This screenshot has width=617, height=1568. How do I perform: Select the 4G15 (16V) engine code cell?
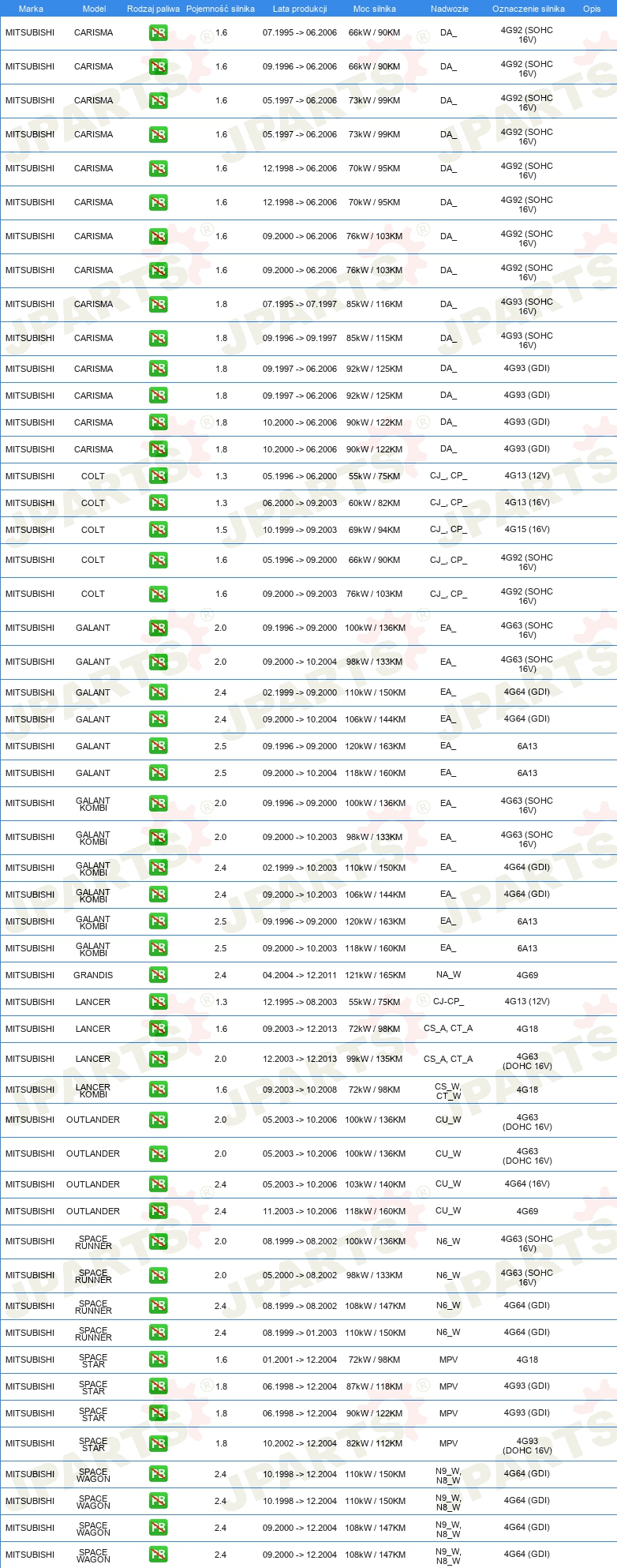pyautogui.click(x=527, y=530)
